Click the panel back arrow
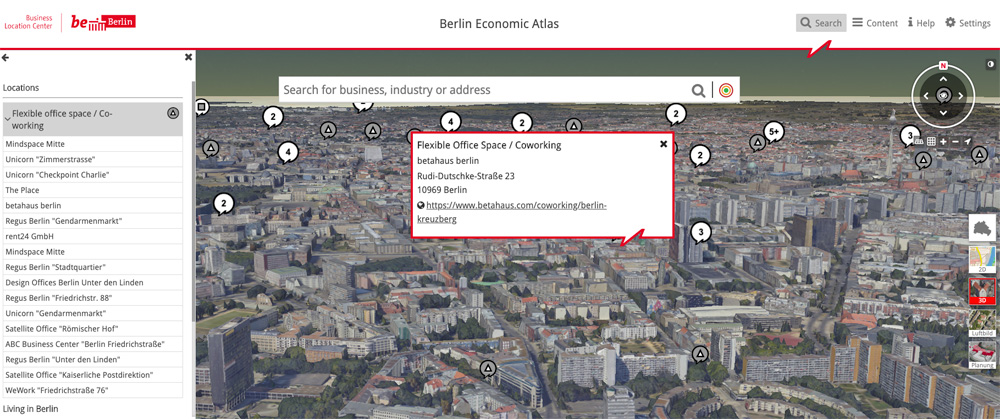The image size is (1000, 419). point(6,57)
